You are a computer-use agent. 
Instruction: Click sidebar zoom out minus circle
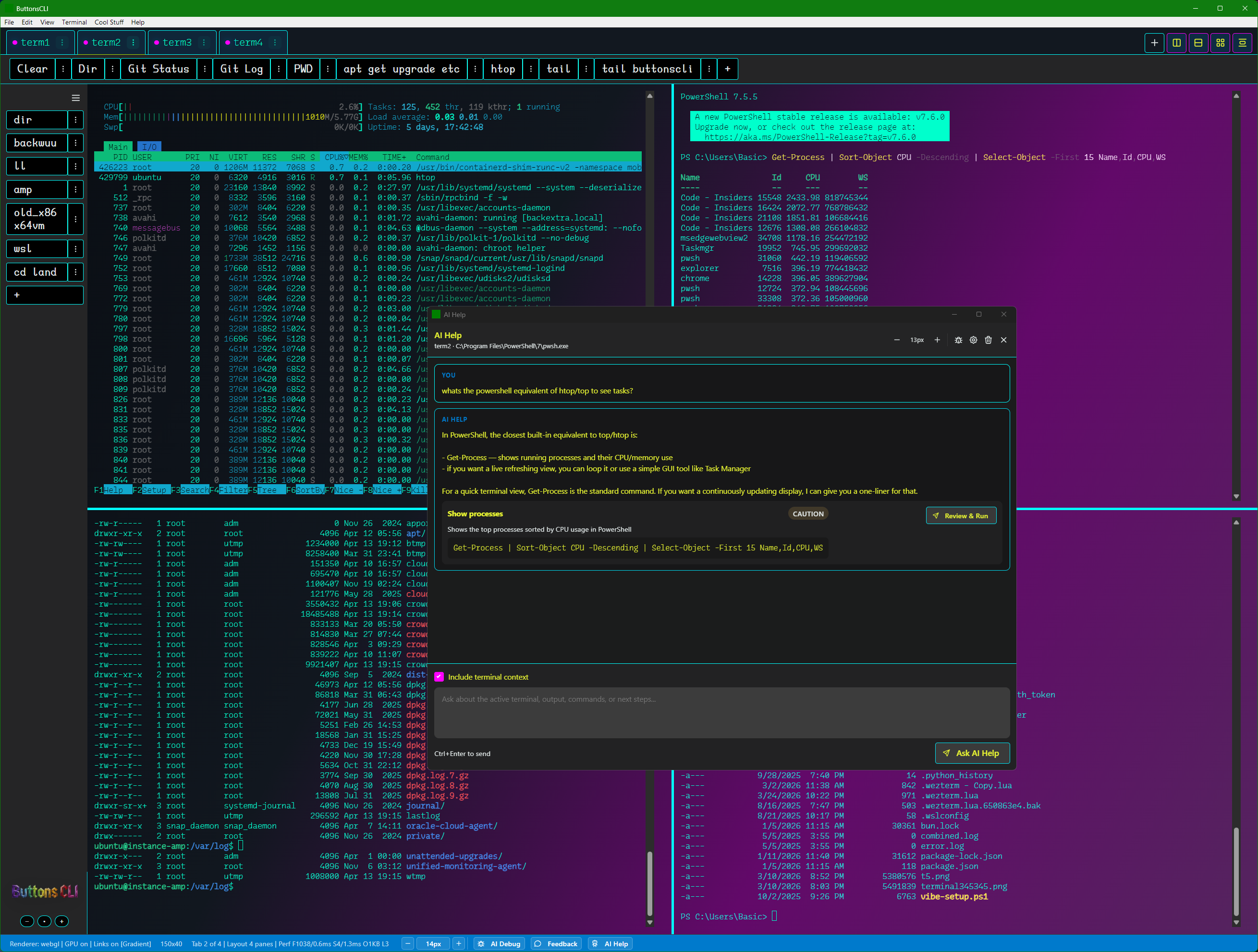click(27, 921)
